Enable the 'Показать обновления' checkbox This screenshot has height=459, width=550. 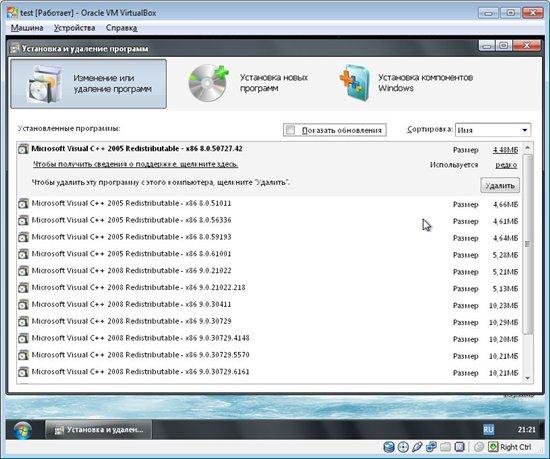[x=290, y=130]
